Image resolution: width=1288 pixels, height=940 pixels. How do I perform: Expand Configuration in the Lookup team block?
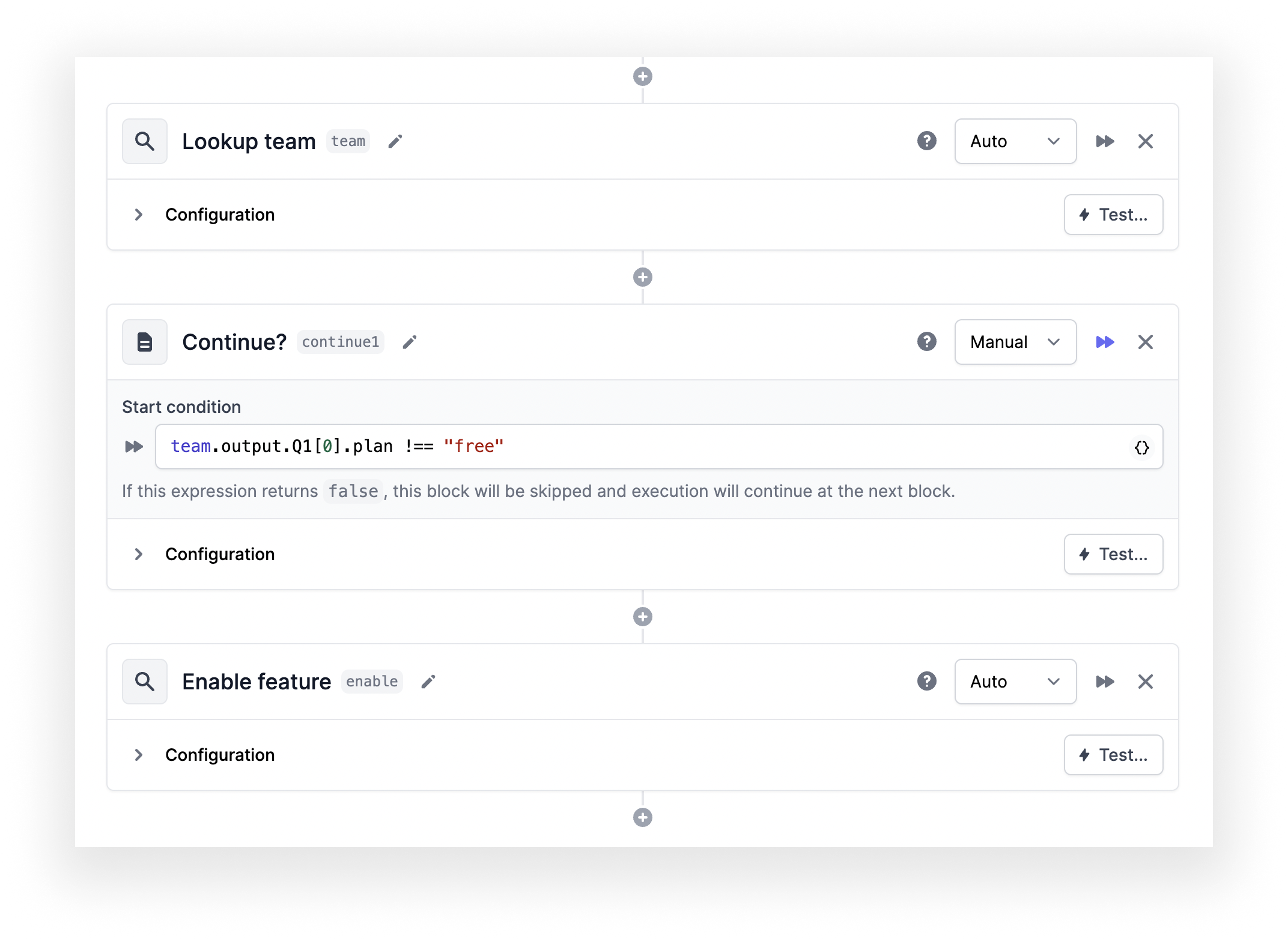[204, 215]
